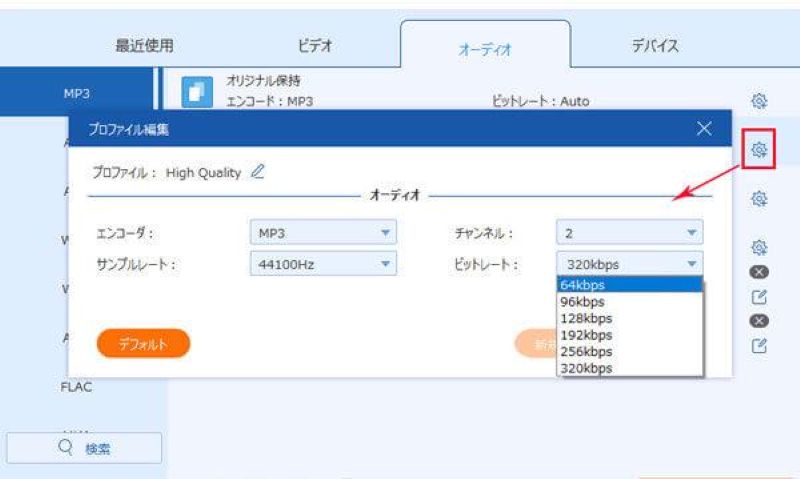Click the エンコード：MP3 text
The image size is (800, 479).
point(269,101)
